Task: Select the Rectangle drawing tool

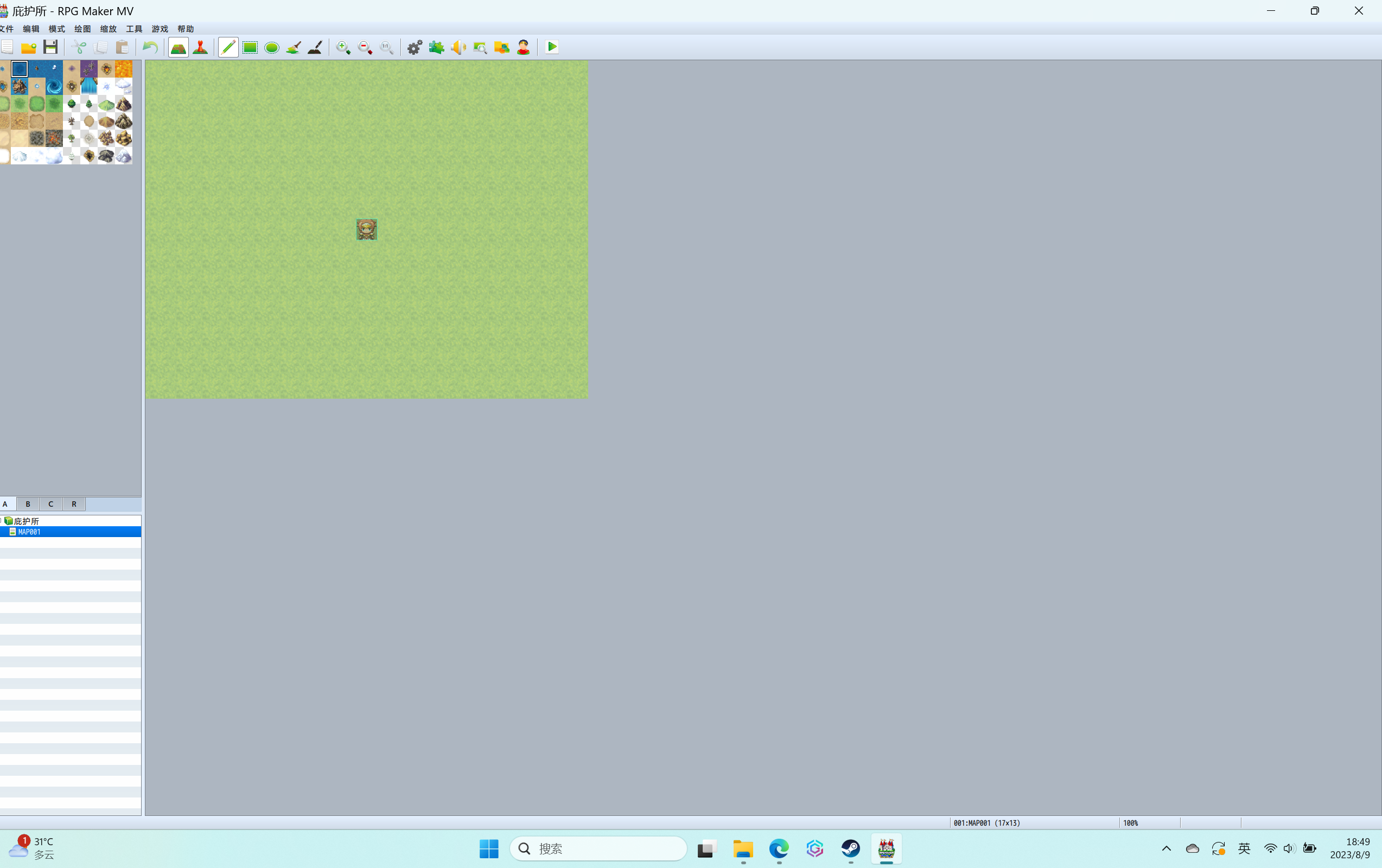Action: pos(250,48)
